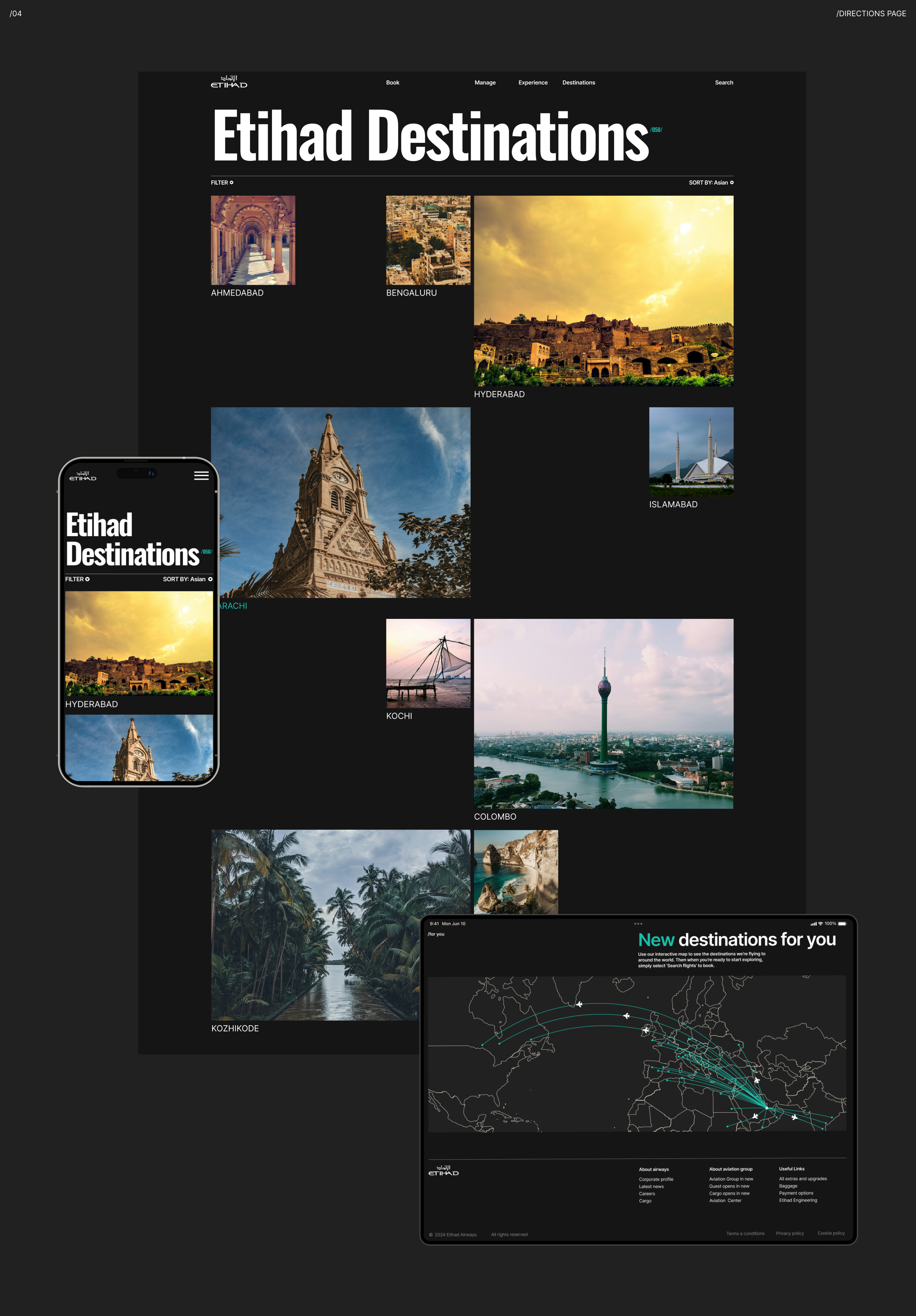This screenshot has width=916, height=1316.
Task: Click the Search link in the header
Action: [724, 82]
